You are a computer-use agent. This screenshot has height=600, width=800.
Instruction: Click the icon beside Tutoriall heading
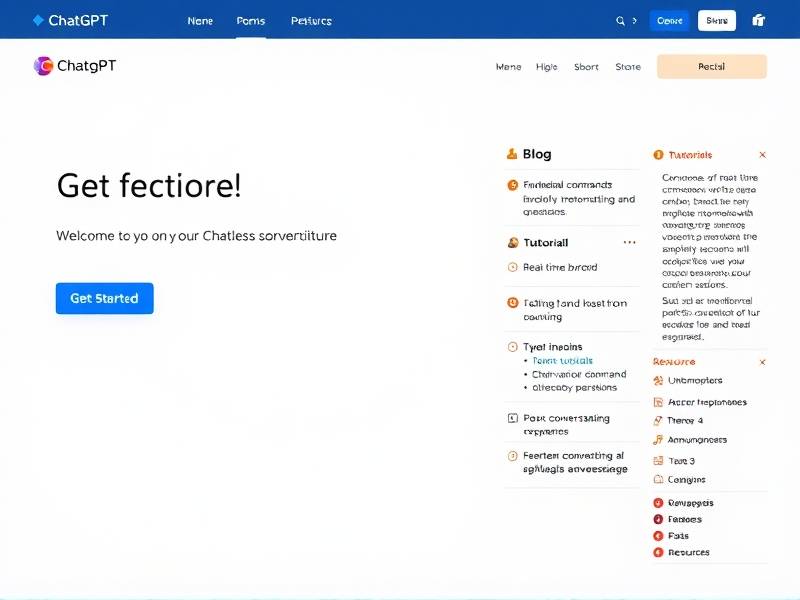tap(513, 243)
